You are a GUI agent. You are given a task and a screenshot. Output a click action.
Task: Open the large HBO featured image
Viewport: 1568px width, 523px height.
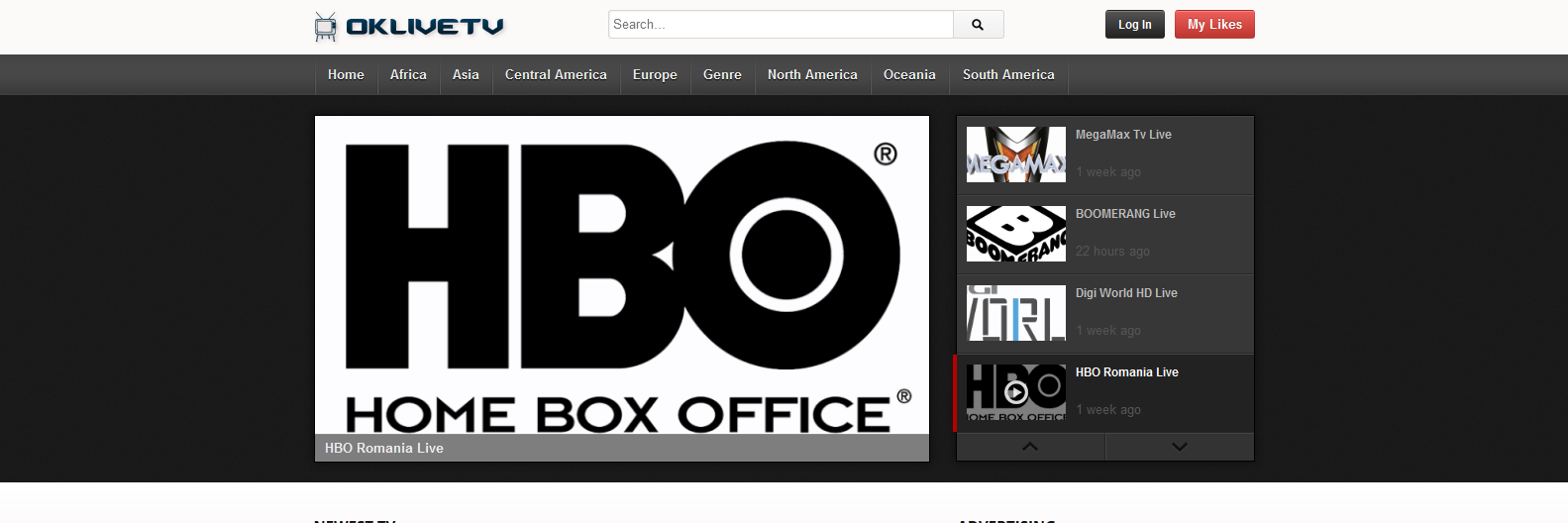tap(622, 275)
